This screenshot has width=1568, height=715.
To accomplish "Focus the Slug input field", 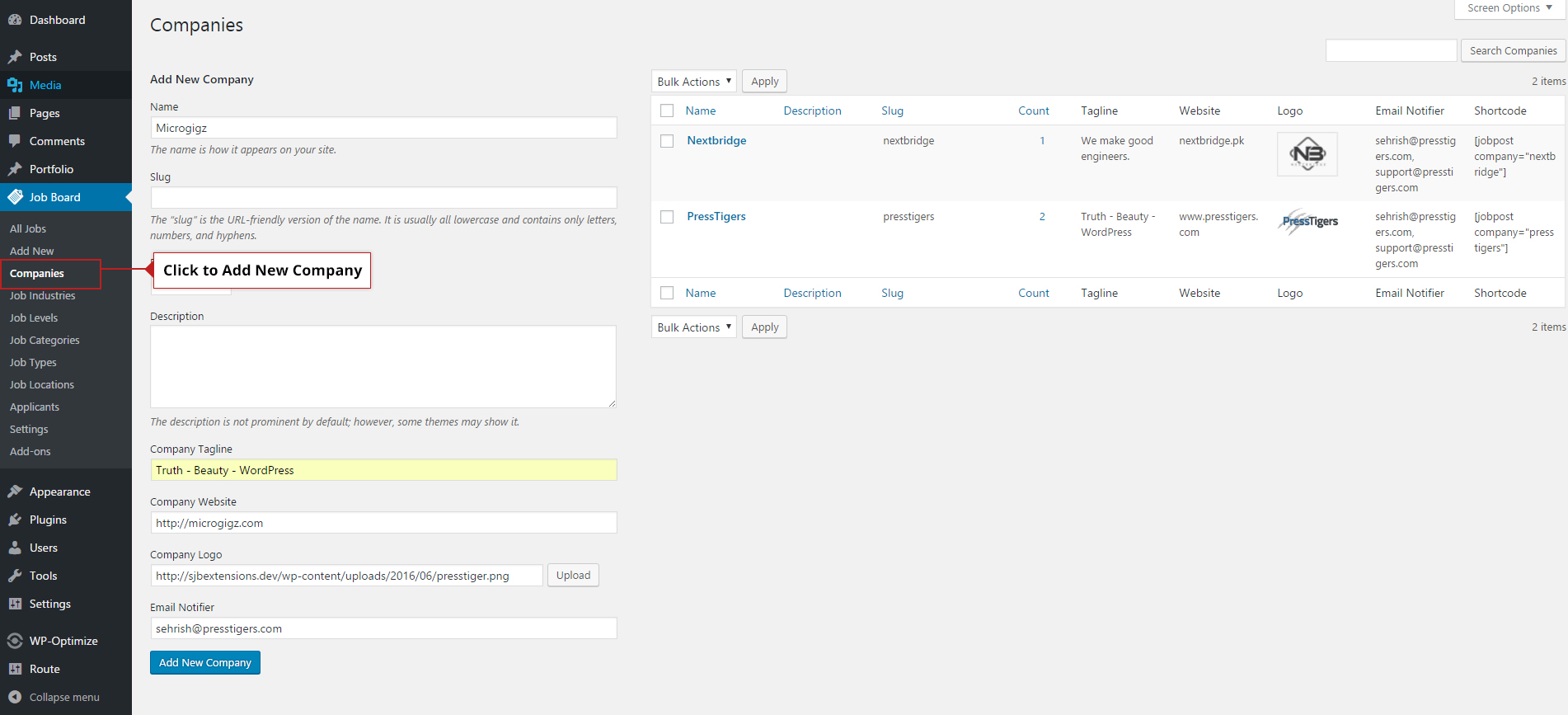I will point(383,197).
